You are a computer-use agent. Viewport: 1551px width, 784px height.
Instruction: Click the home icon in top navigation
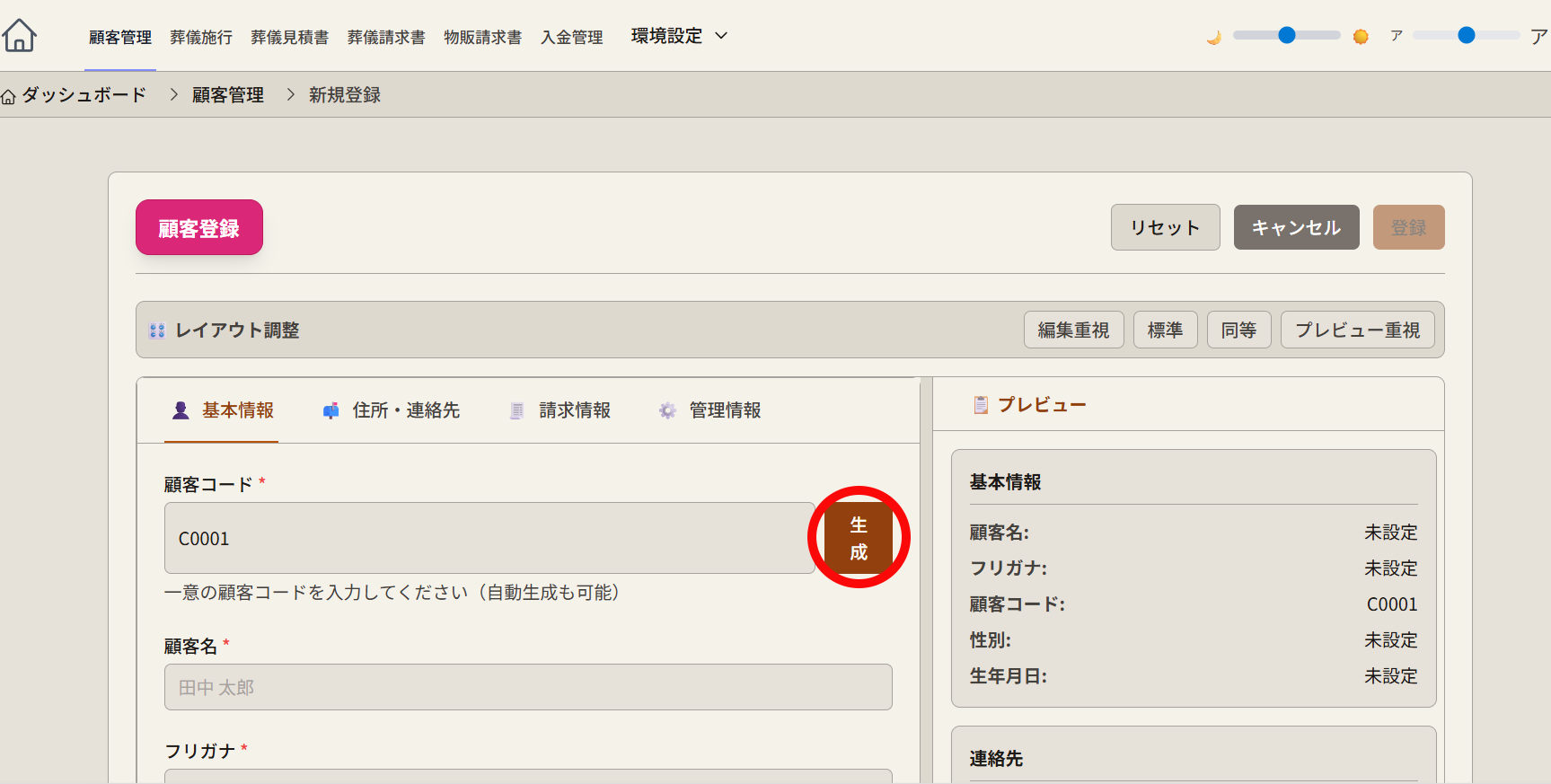coord(19,36)
